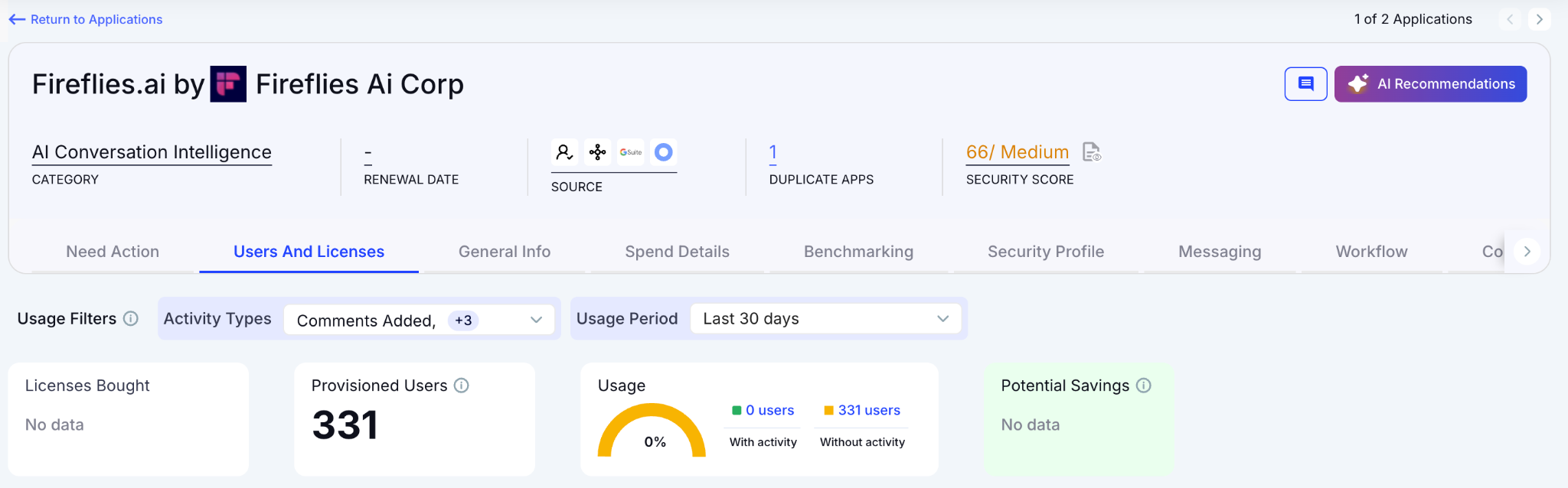Viewport: 1568px width, 488px height.
Task: Open the Benchmarking tab
Action: [858, 252]
